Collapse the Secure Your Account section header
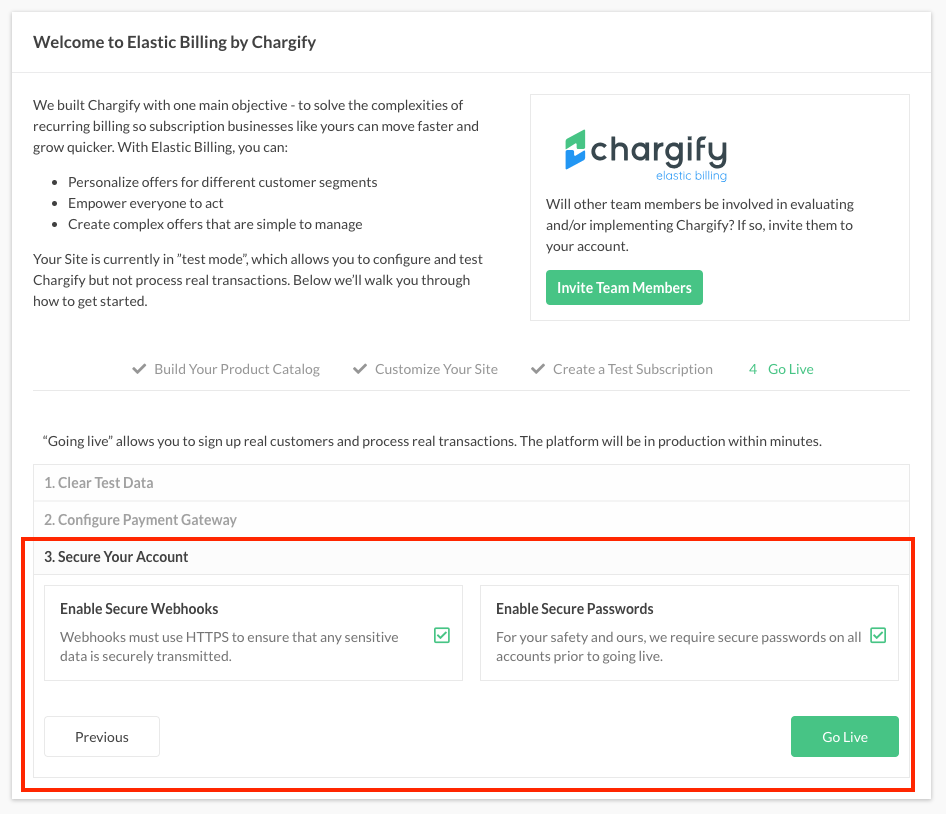 click(116, 557)
